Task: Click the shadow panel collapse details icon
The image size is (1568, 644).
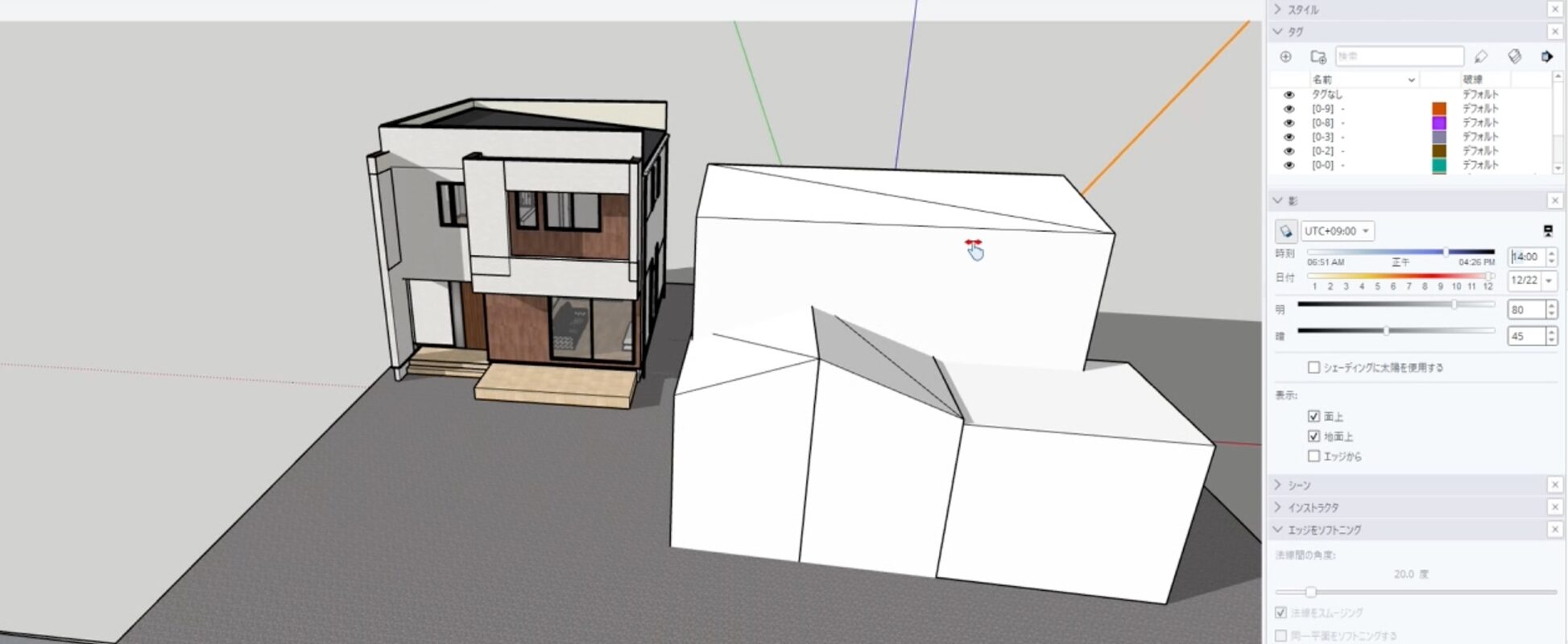Action: pos(1547,231)
